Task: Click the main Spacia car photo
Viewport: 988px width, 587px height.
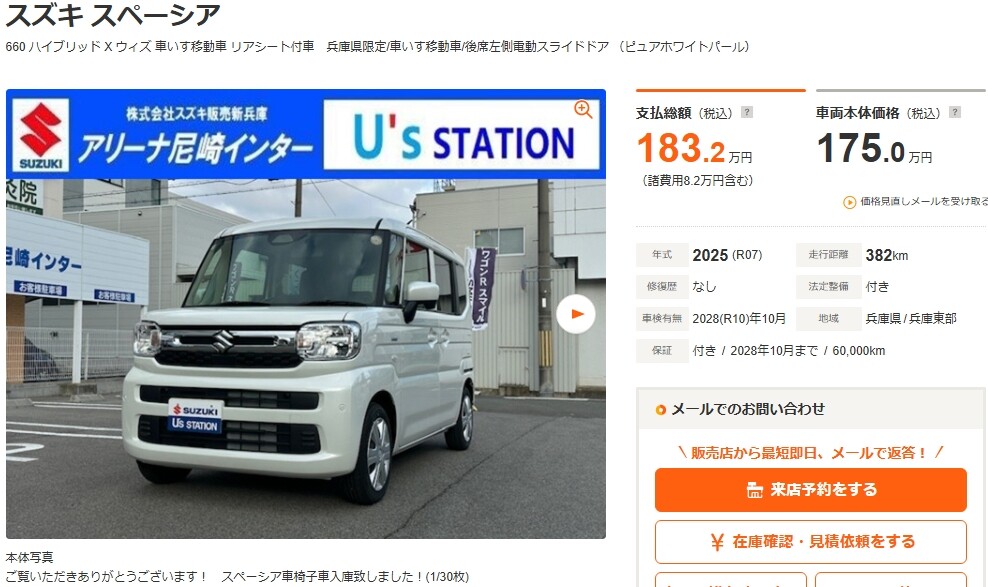Action: [306, 359]
